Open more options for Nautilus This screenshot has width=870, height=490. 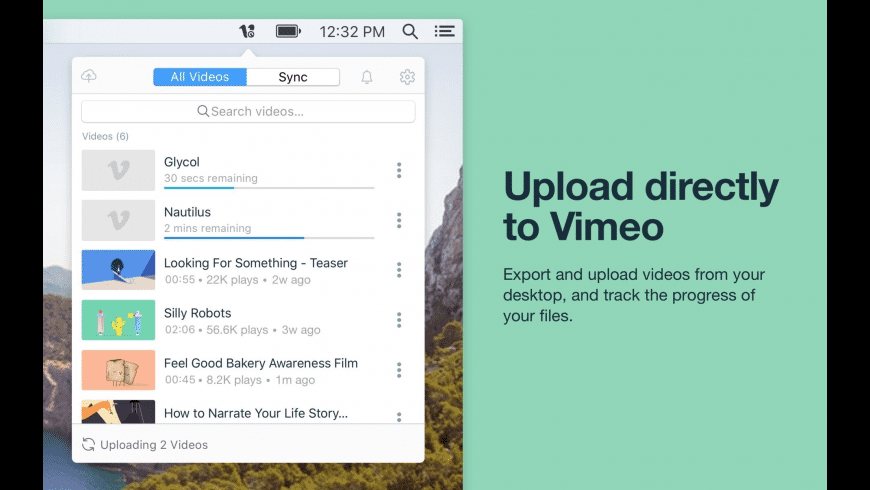(399, 220)
